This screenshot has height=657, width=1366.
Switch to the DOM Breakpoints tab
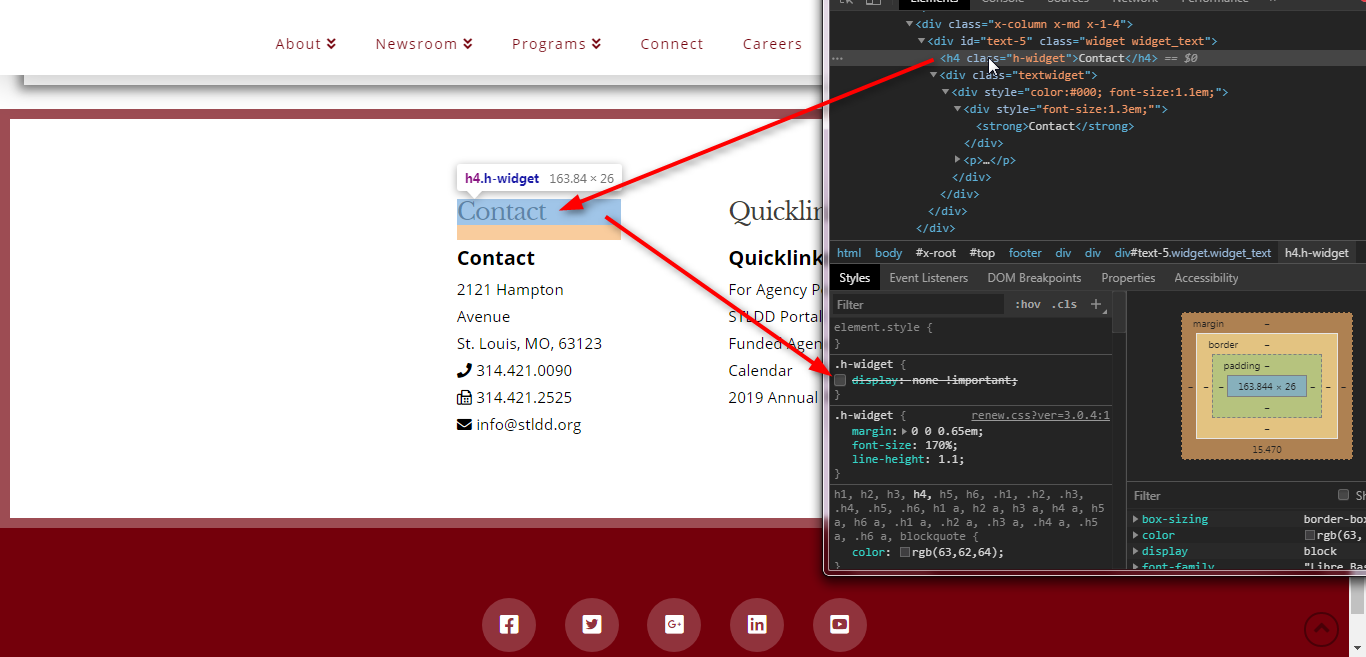(1034, 278)
